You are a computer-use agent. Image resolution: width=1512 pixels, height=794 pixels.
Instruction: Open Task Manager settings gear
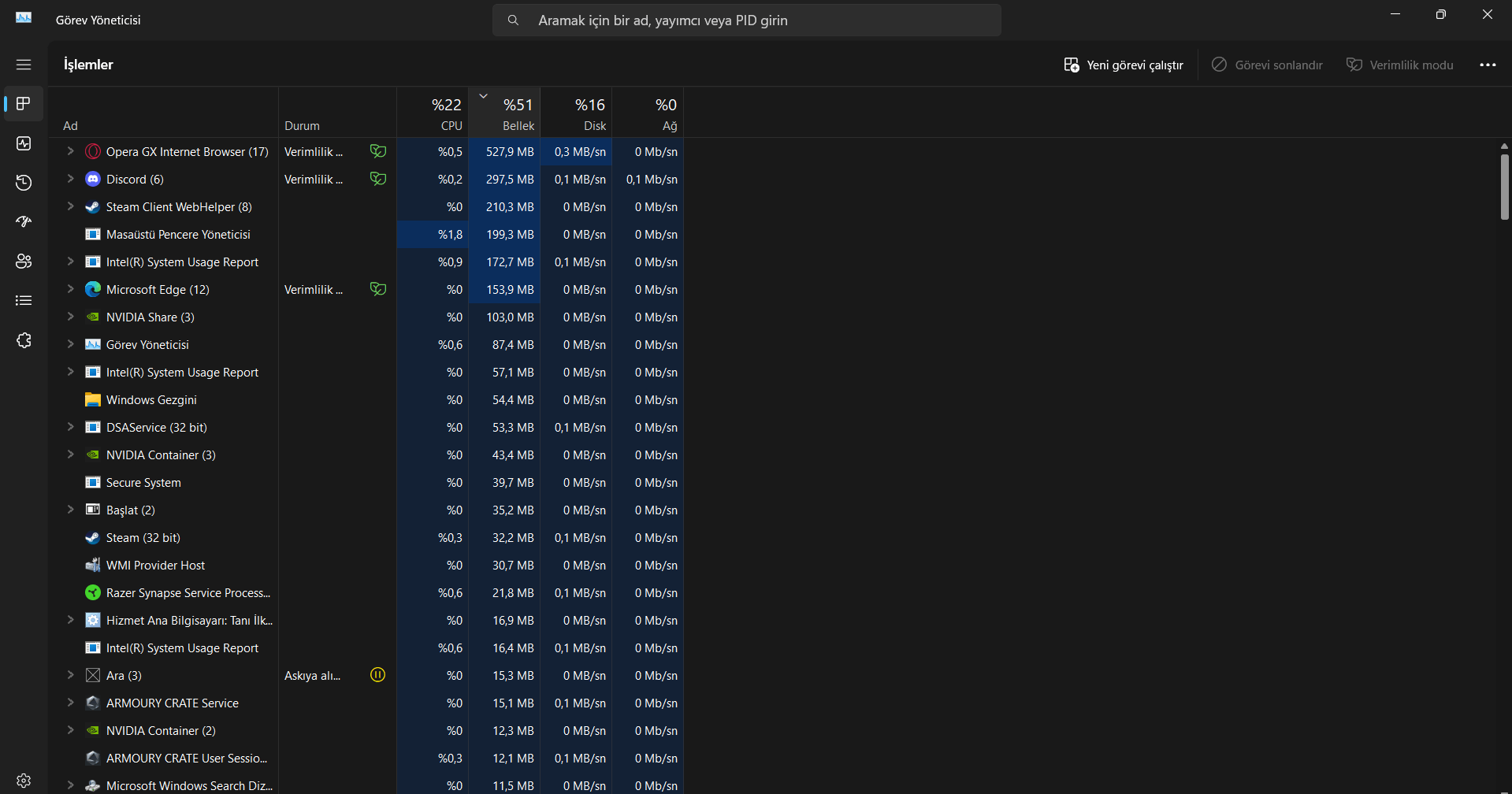(x=24, y=781)
